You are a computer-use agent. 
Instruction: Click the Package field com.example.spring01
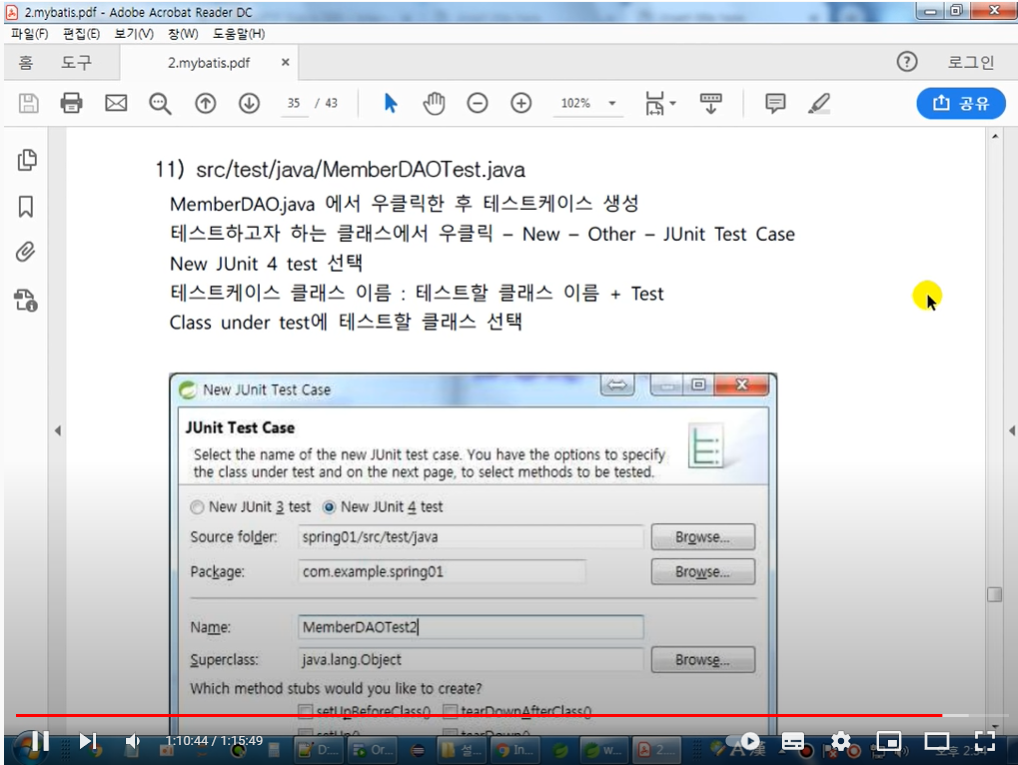441,572
